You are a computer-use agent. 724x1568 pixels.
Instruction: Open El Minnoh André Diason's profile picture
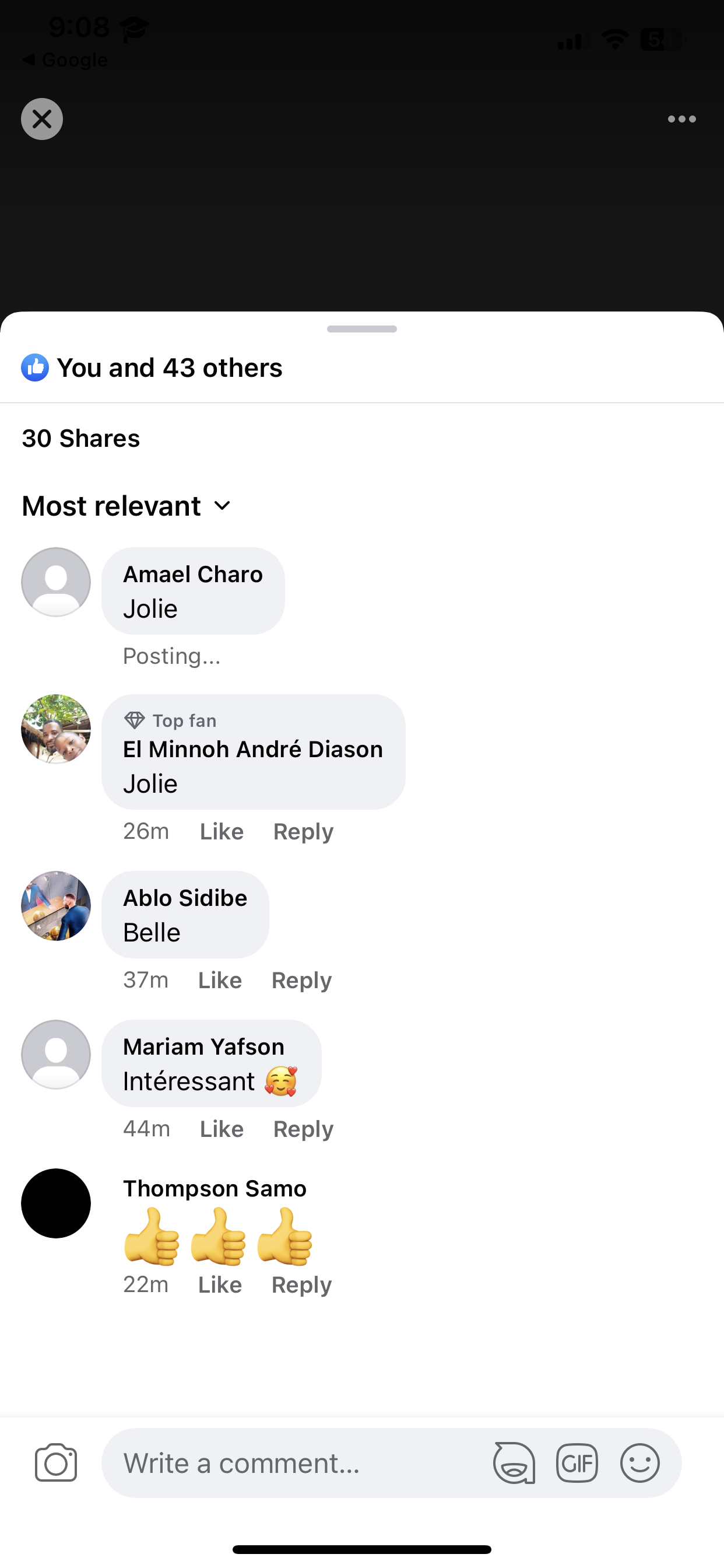tap(56, 729)
